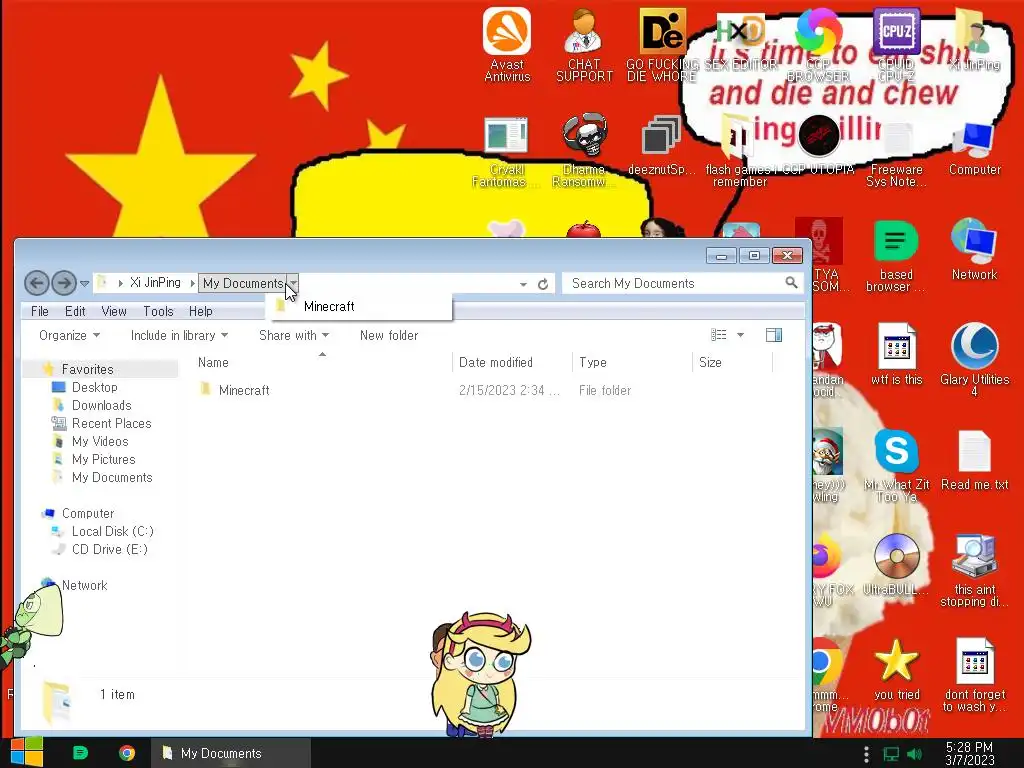
Task: Open 'this aint stopping di...' desktop icon
Action: click(974, 571)
